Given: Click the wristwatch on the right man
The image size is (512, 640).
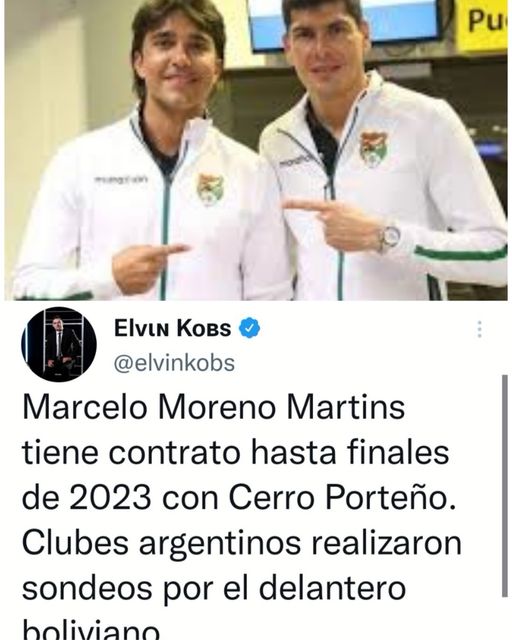Looking at the screenshot, I should [389, 238].
